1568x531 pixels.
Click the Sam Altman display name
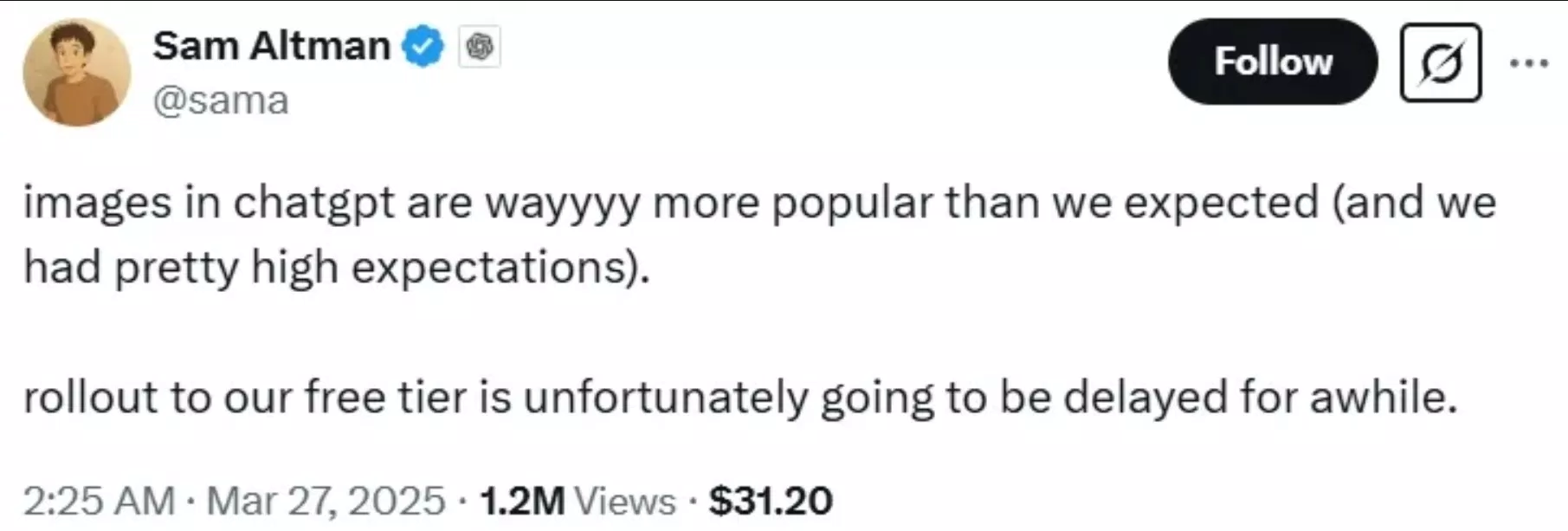point(272,45)
